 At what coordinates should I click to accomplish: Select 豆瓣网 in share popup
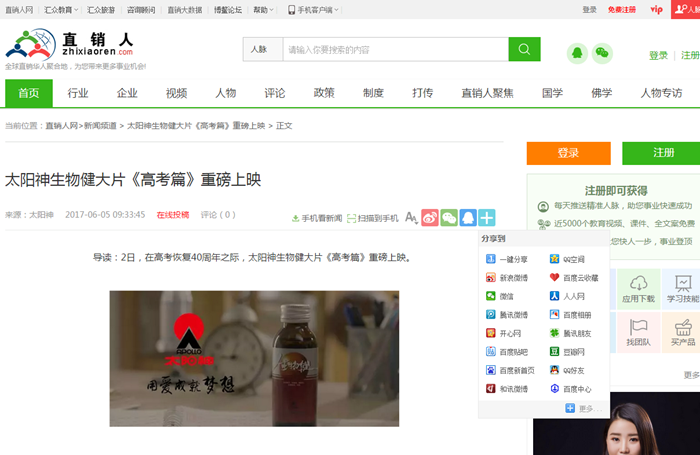[567, 352]
